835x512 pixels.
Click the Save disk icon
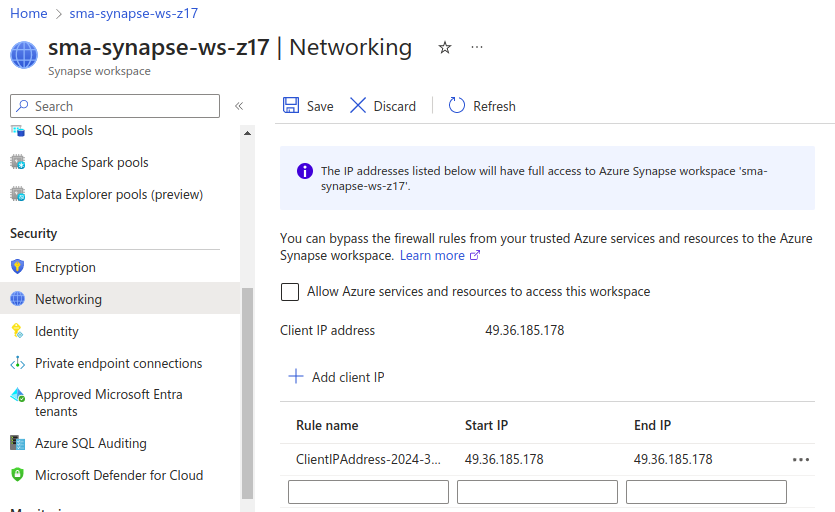[x=291, y=106]
